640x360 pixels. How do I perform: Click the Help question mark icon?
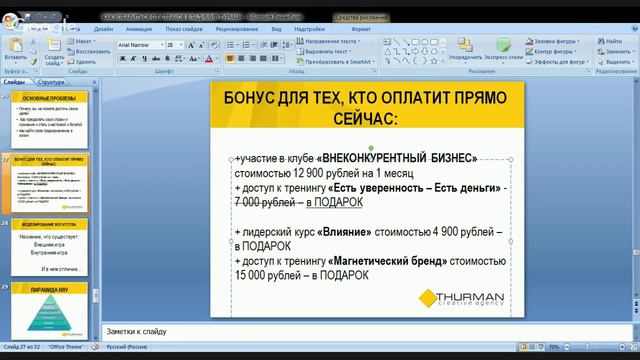635,29
